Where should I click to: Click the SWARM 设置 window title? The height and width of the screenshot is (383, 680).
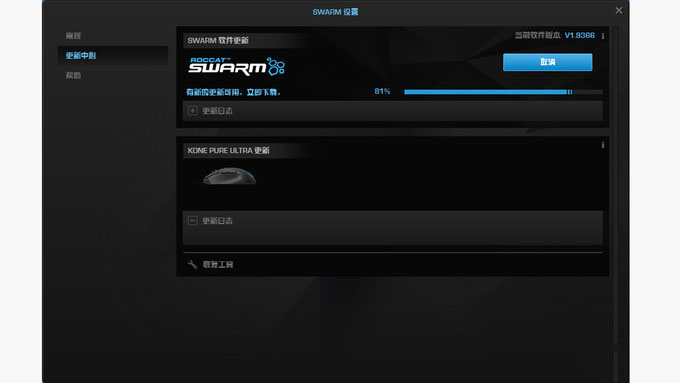(335, 12)
